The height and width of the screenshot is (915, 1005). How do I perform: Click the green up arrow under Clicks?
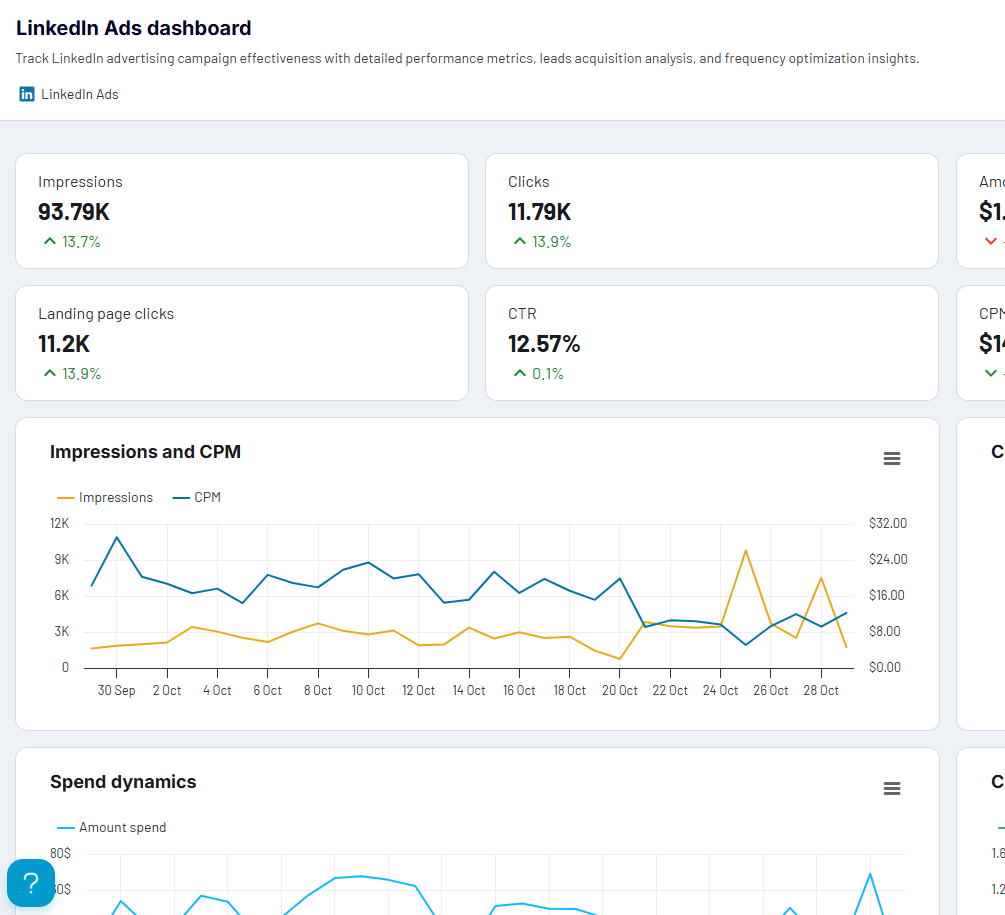click(x=520, y=242)
